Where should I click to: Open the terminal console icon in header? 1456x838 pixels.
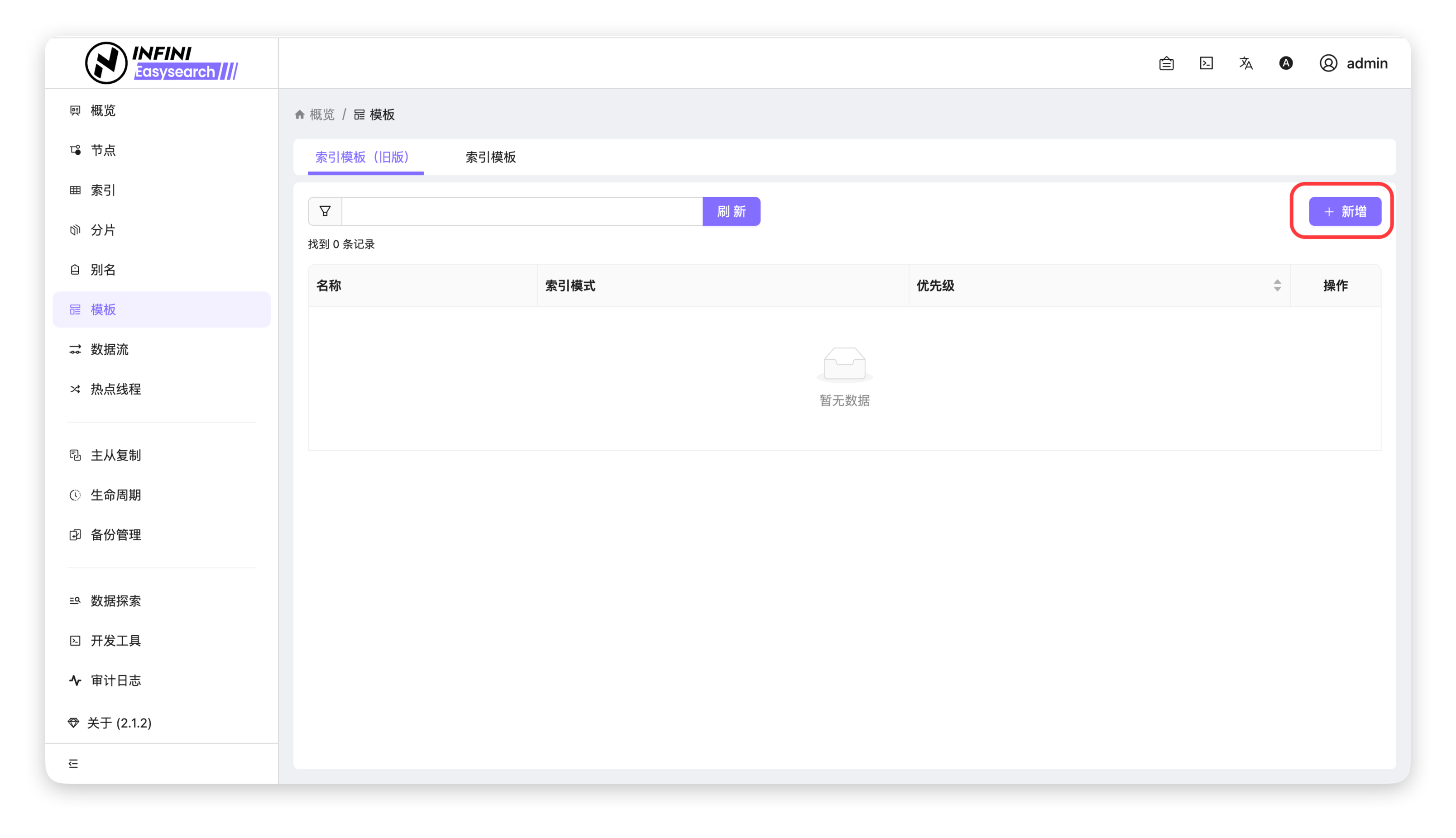[x=1206, y=63]
